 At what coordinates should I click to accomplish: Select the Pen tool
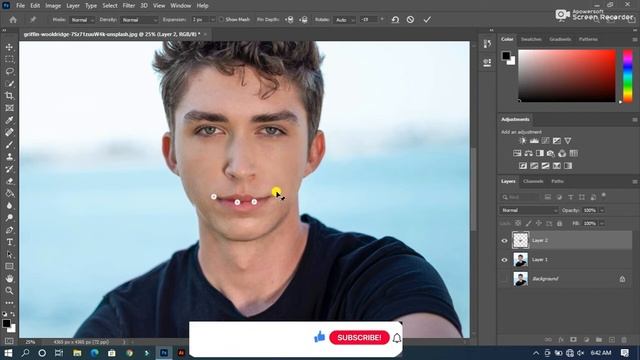9,230
